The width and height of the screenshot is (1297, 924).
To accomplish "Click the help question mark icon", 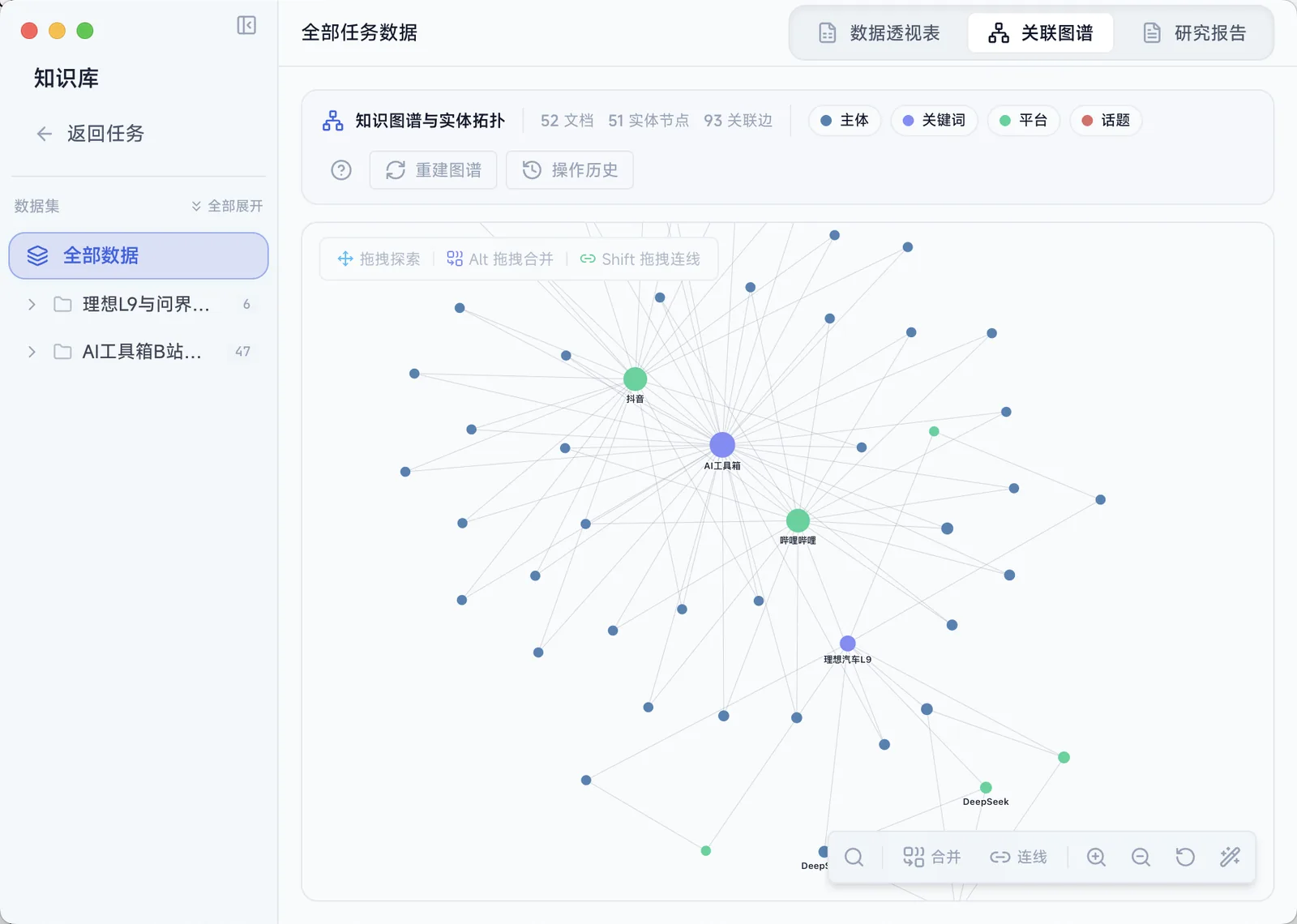I will click(341, 170).
